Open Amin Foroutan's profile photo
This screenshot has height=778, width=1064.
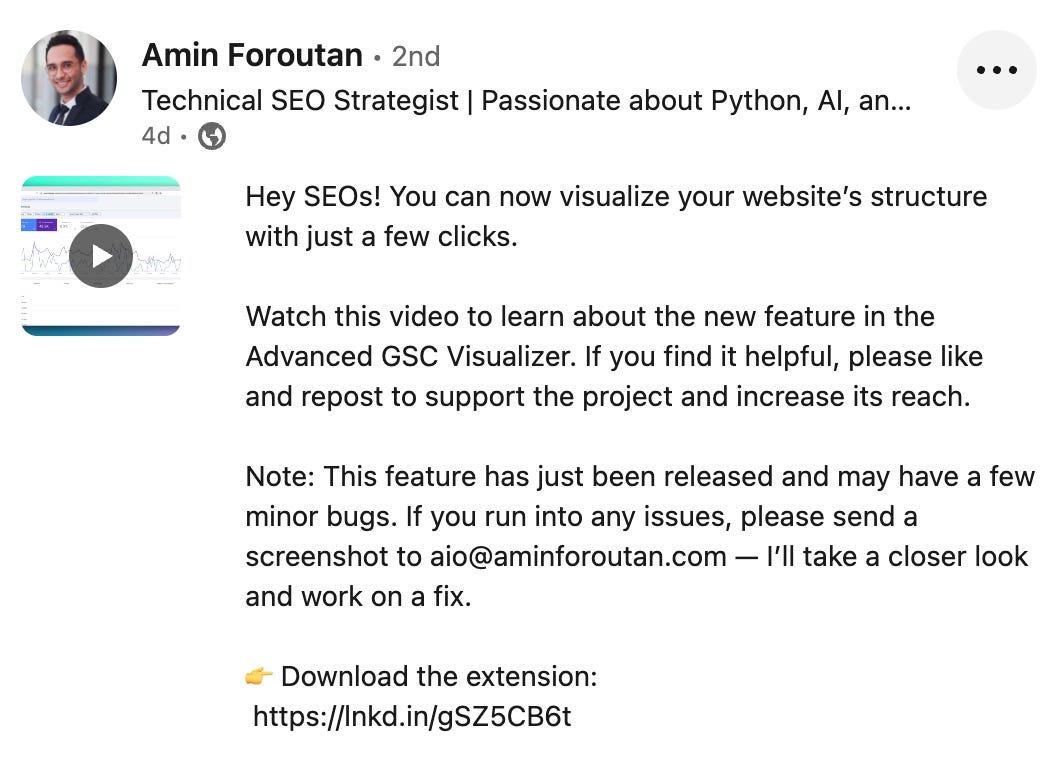click(x=69, y=78)
